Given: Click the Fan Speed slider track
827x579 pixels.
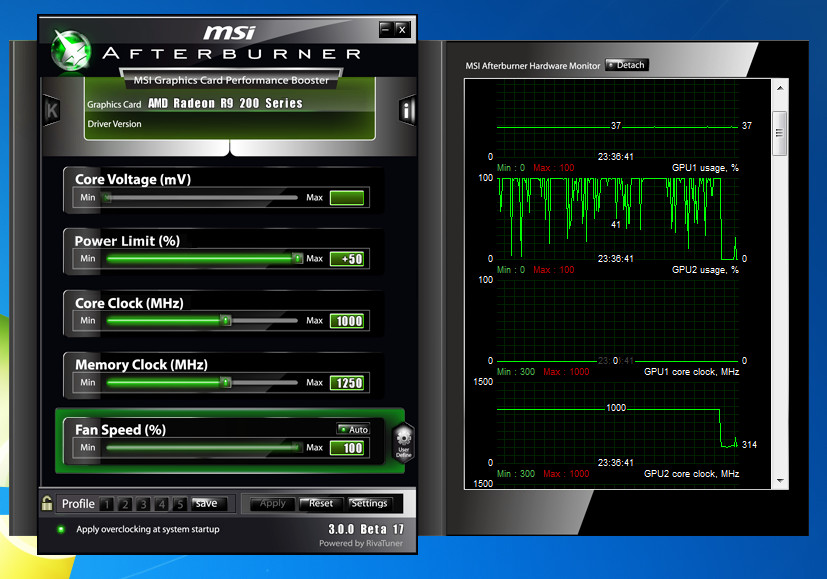Looking at the screenshot, I should point(202,448).
